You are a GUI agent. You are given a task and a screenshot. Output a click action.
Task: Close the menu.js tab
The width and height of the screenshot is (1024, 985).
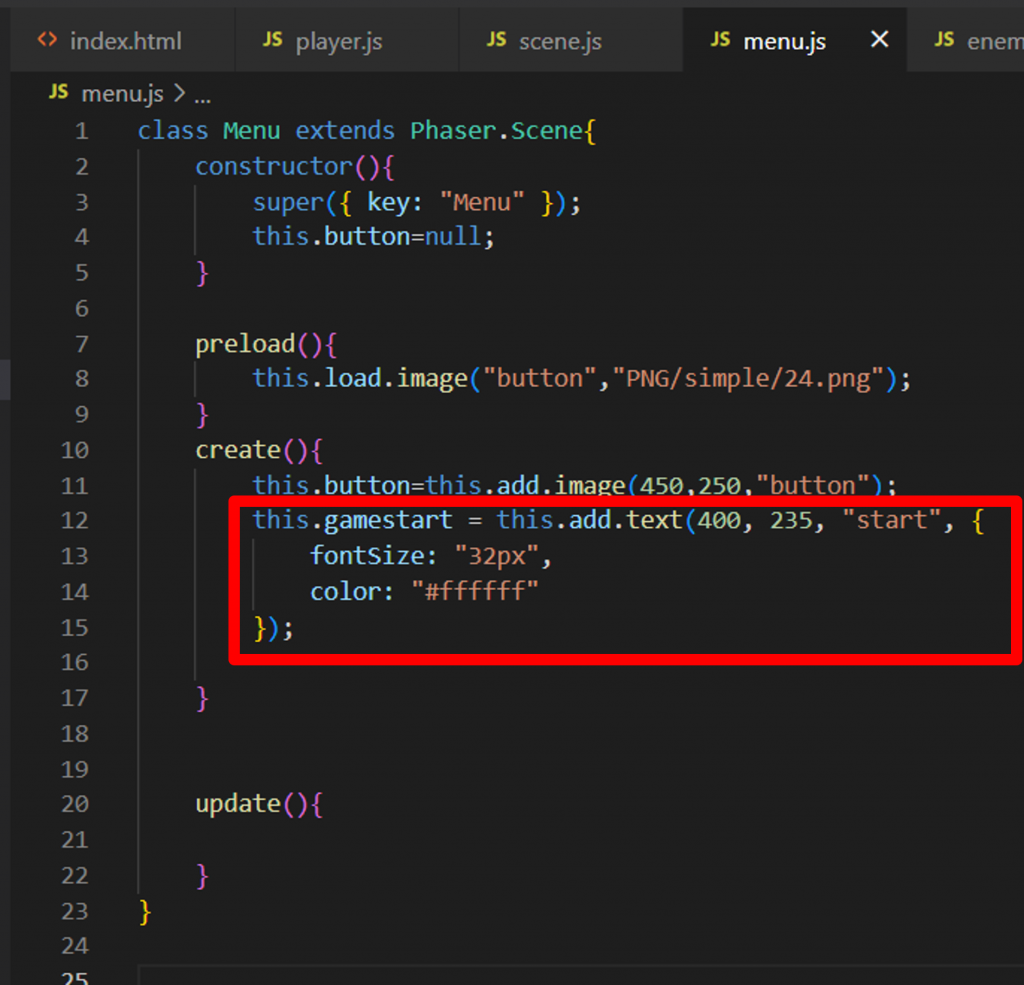tap(879, 40)
